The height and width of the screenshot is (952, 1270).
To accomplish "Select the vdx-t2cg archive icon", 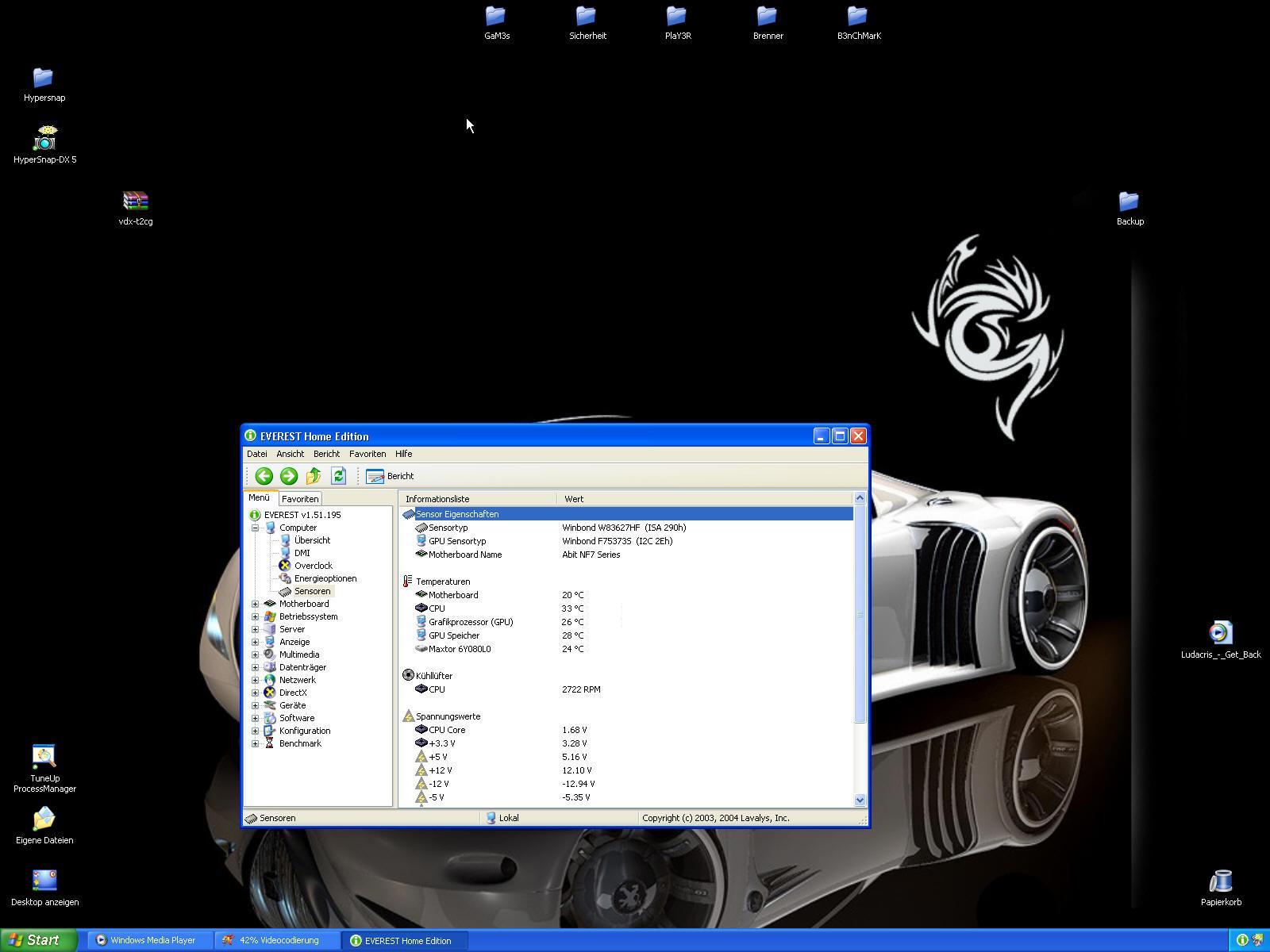I will point(136,208).
